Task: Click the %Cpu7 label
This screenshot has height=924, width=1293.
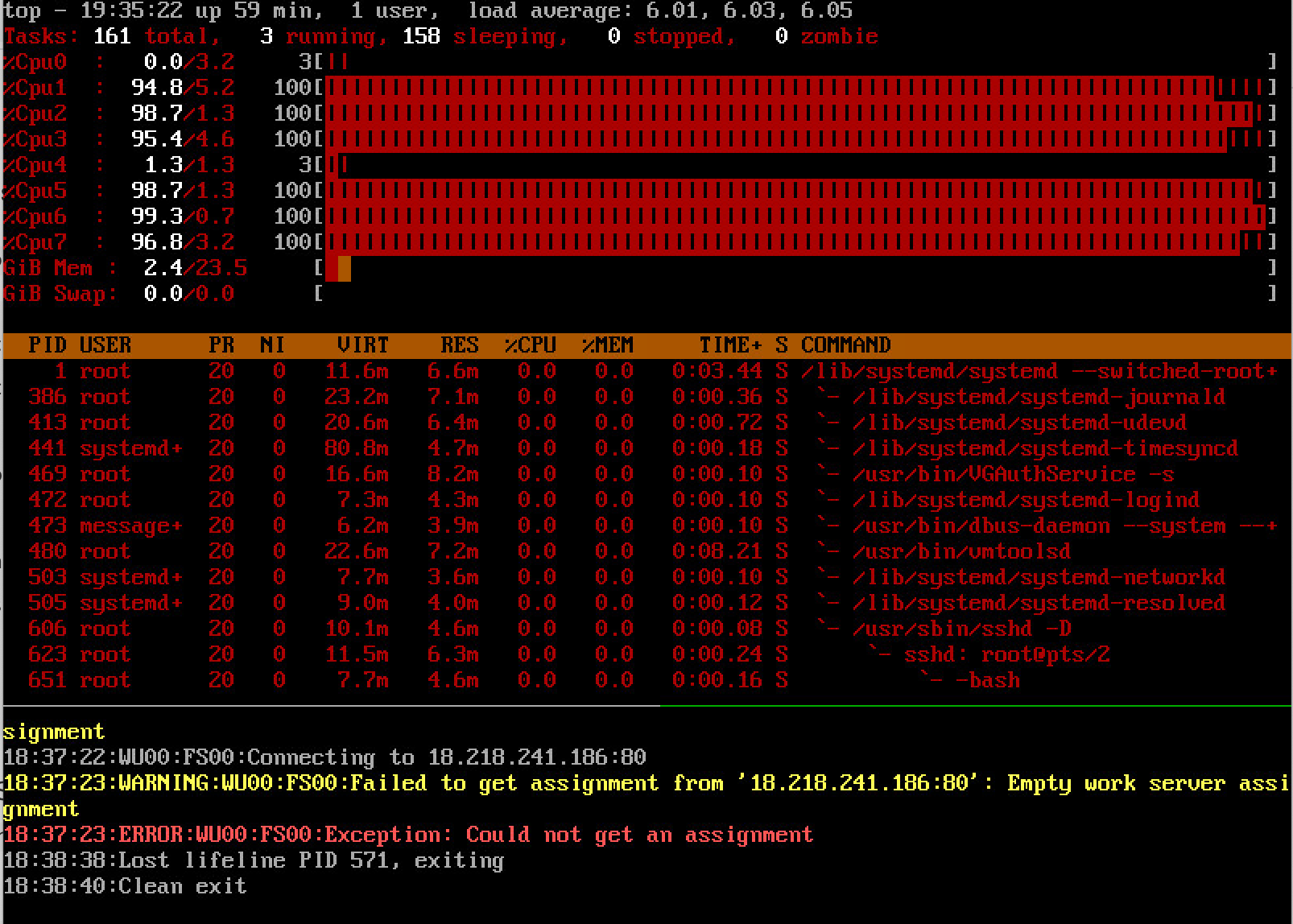Action: 35,242
